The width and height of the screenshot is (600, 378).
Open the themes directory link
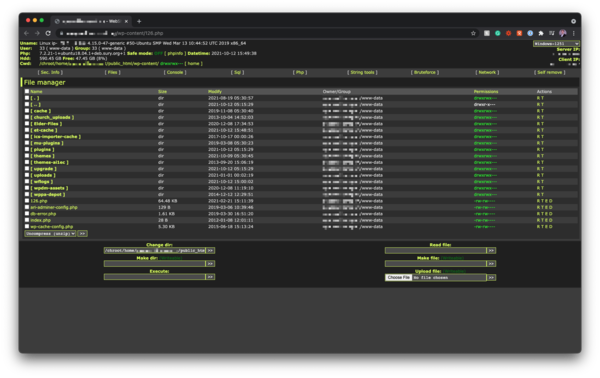[42, 156]
